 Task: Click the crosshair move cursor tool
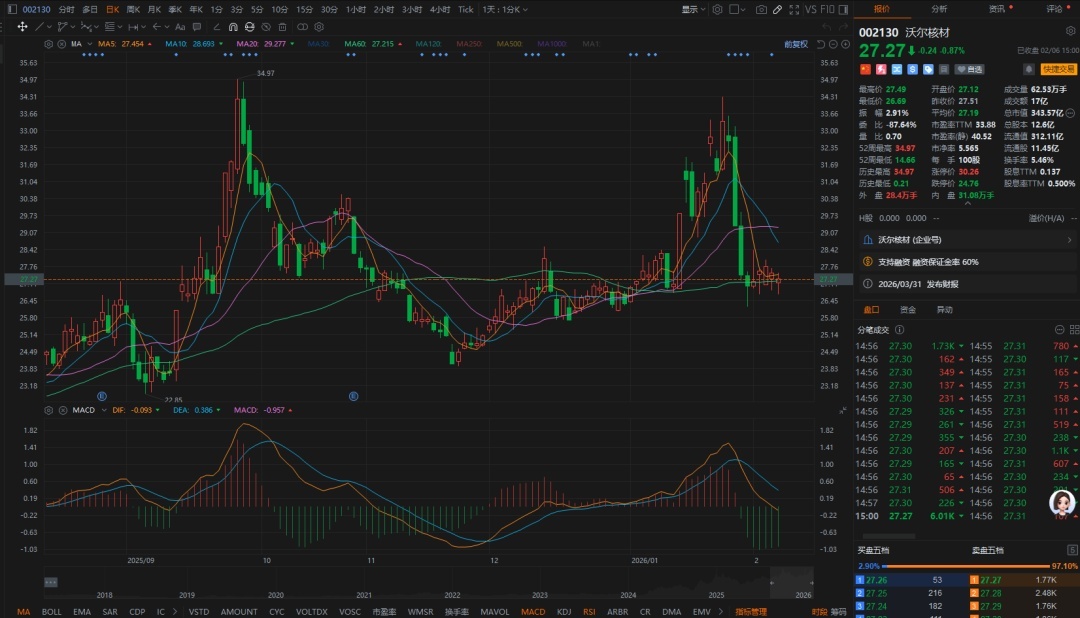pyautogui.click(x=22, y=27)
